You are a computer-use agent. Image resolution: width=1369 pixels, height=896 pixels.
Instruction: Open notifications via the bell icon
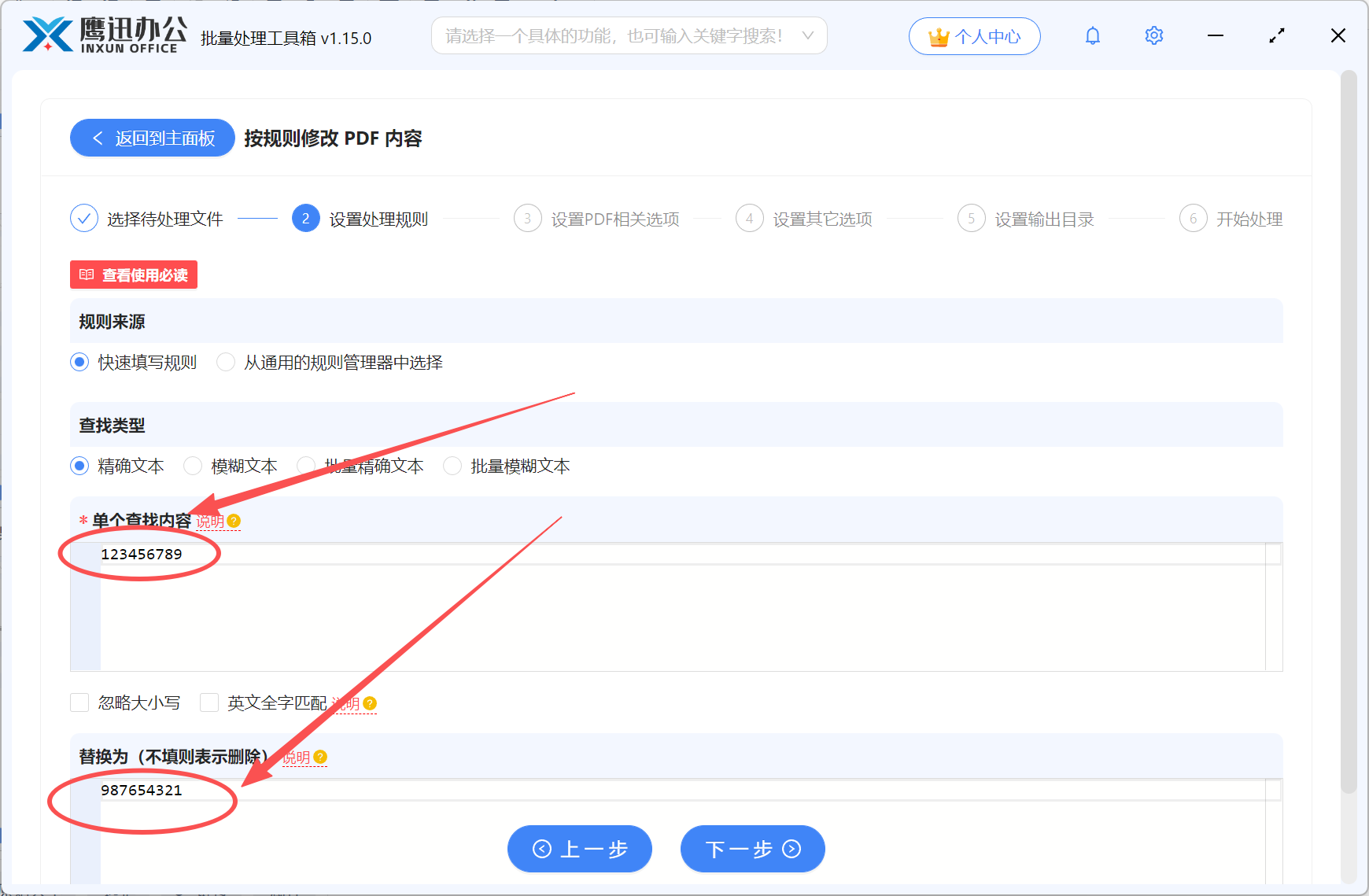[x=1092, y=35]
